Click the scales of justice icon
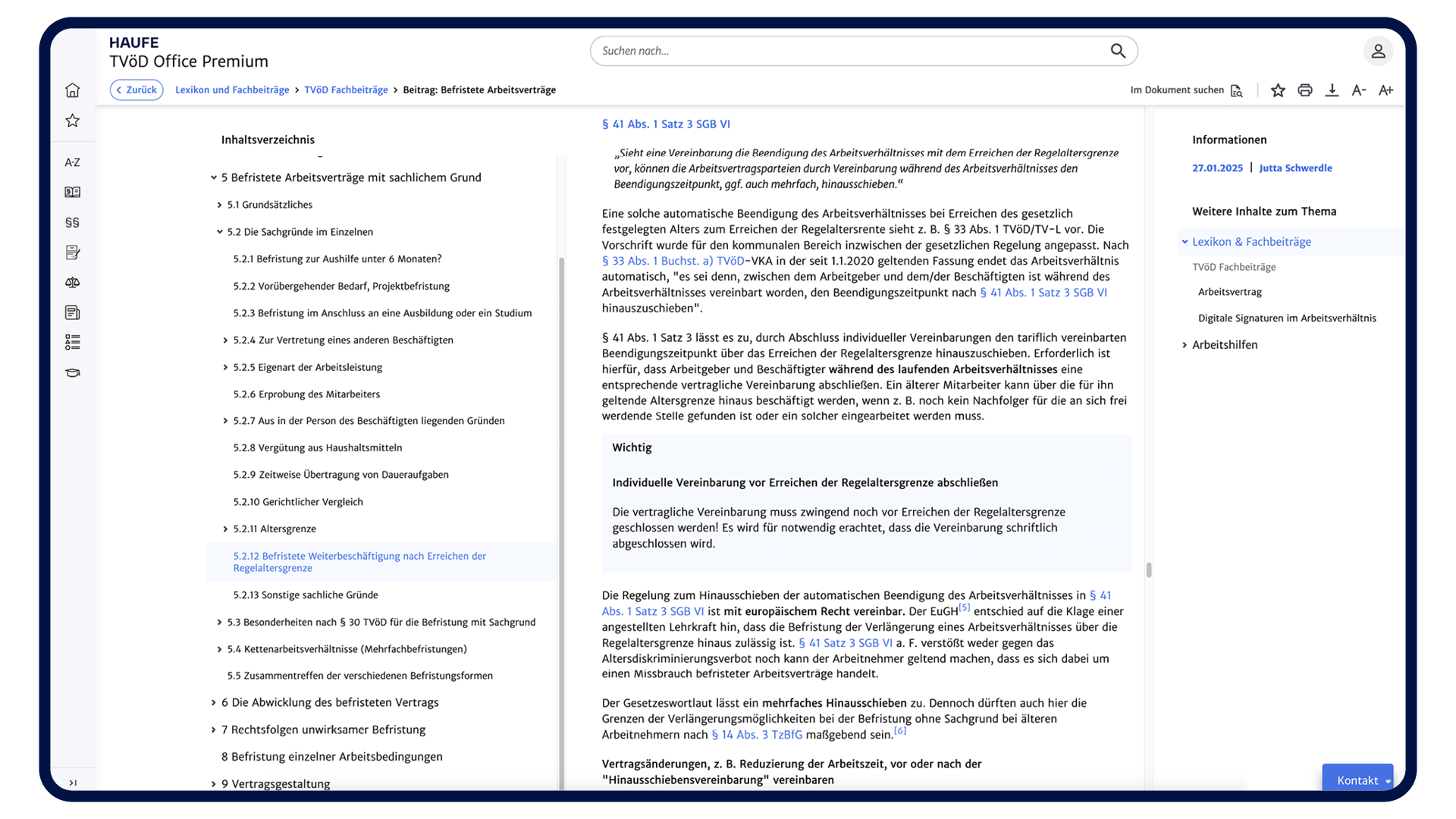Screen dimensions: 1456x819 coord(72,282)
